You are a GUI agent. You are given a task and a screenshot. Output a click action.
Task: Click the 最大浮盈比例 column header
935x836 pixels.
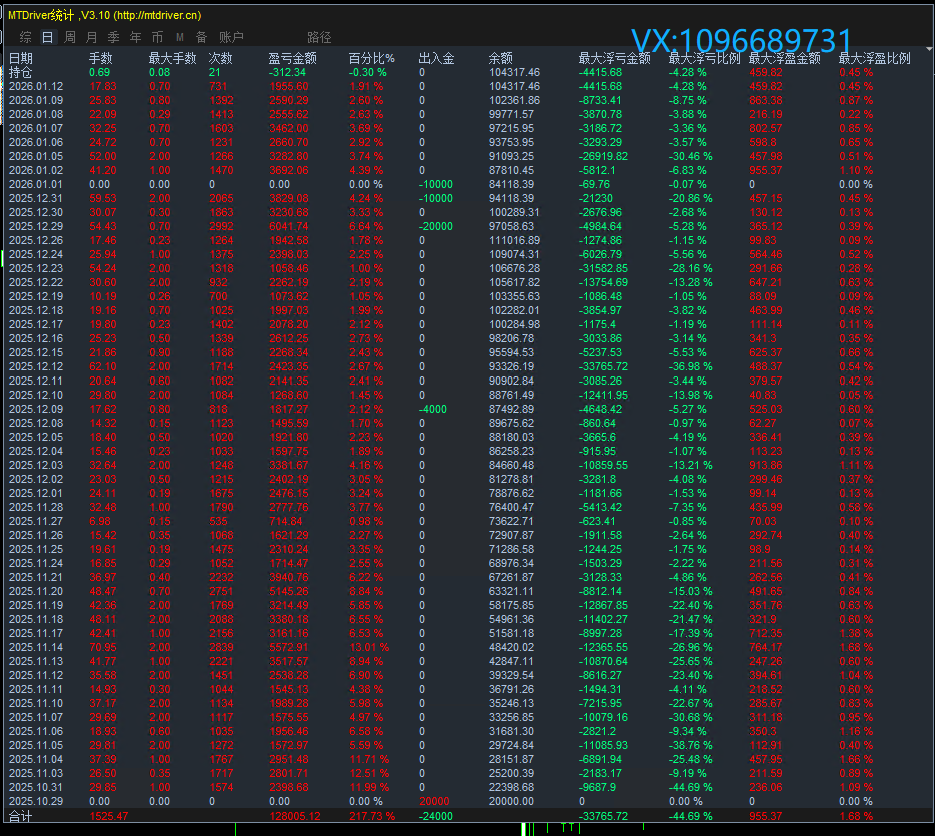[x=874, y=59]
